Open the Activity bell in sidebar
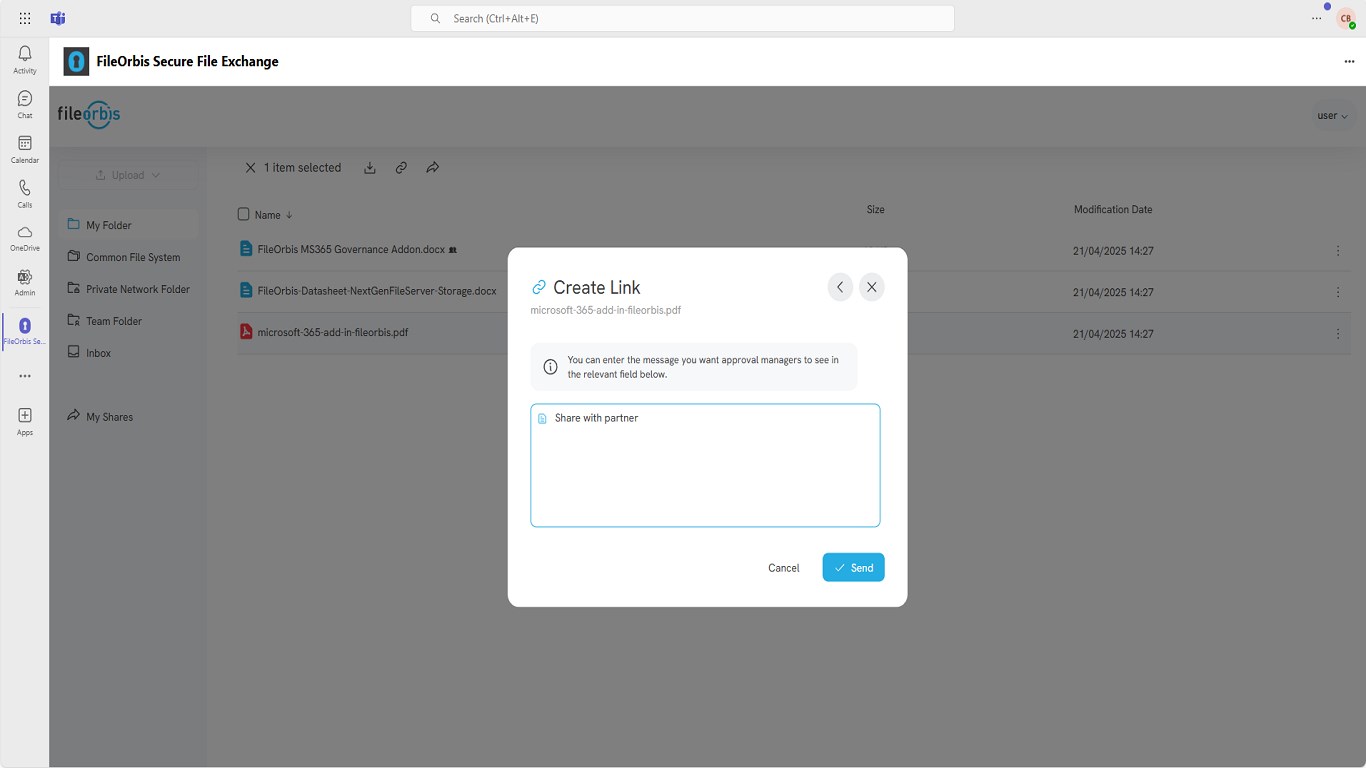This screenshot has width=1366, height=768. 25,59
